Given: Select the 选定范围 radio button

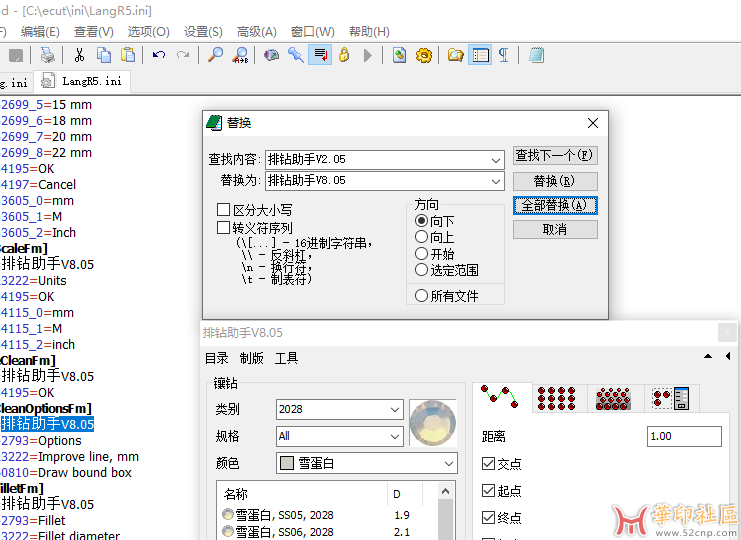Looking at the screenshot, I should pos(421,270).
